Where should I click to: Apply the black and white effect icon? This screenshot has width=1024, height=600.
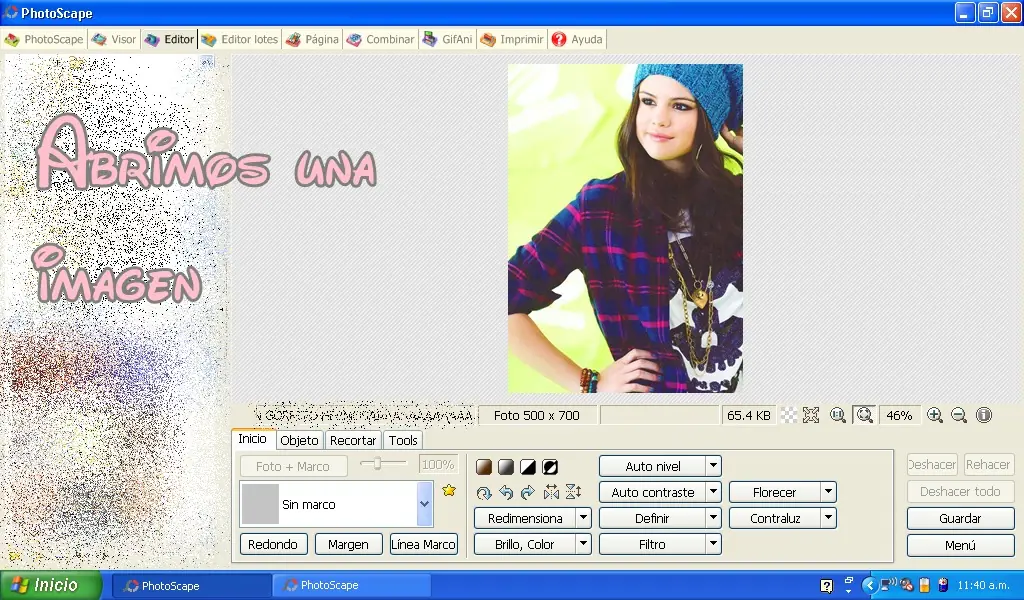pyautogui.click(x=528, y=467)
